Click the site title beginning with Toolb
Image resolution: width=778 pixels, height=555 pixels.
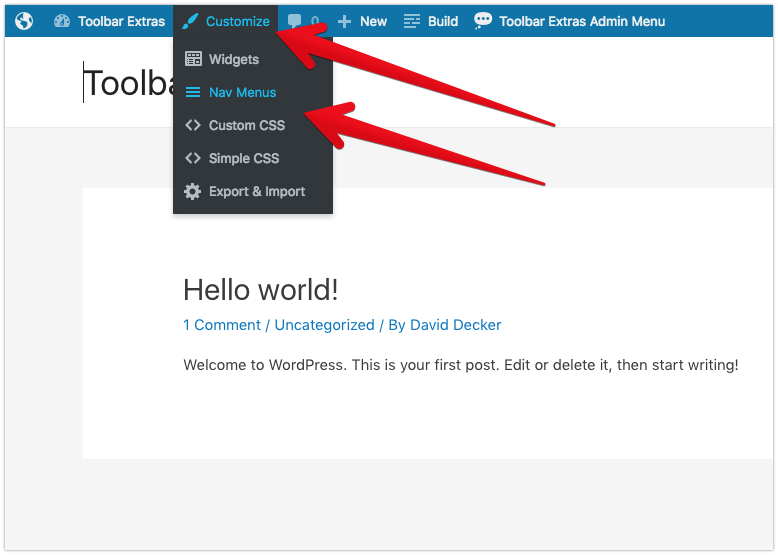click(129, 82)
